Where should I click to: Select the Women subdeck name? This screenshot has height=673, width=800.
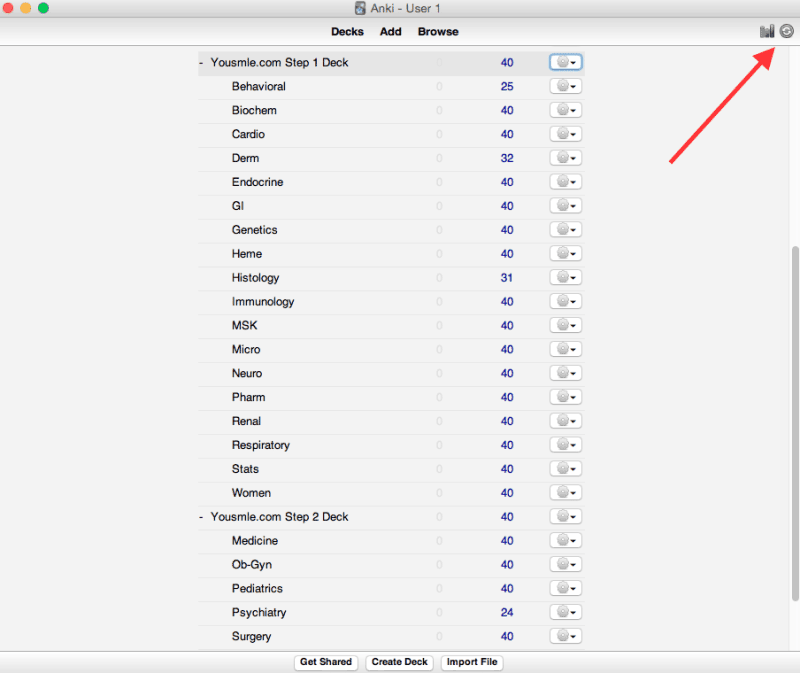click(x=251, y=493)
